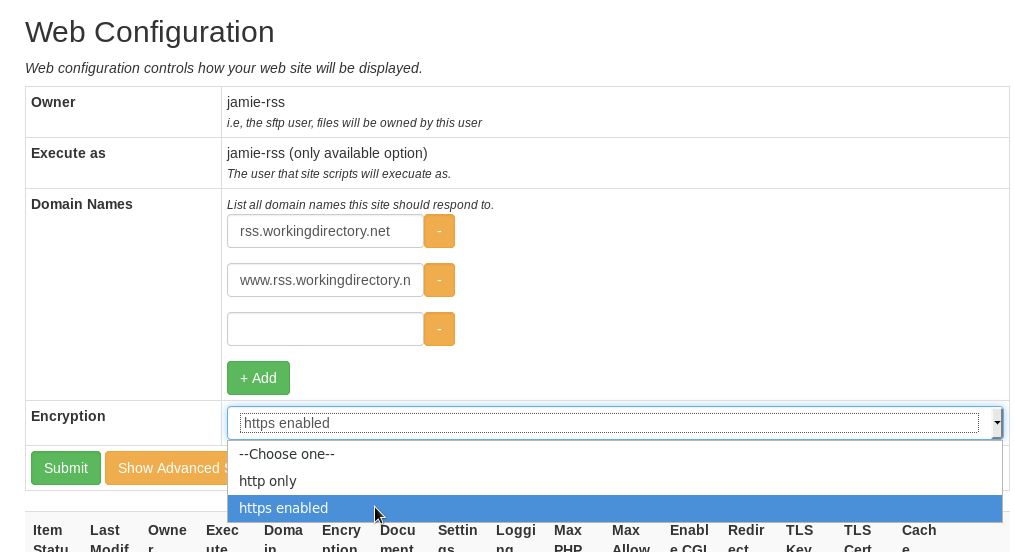The image size is (1015, 552).
Task: Focus the empty domain name input
Action: (x=325, y=329)
